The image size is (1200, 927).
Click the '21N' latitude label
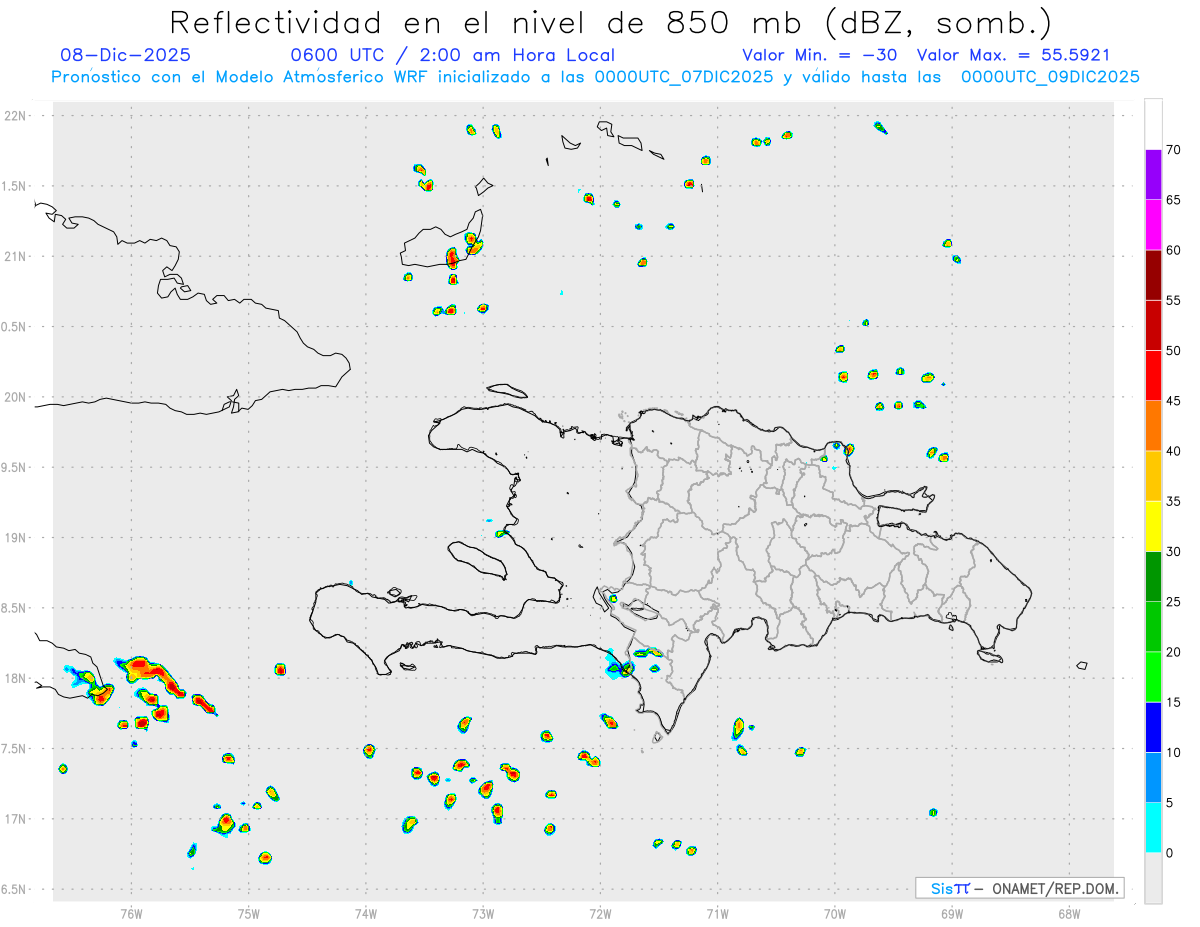17,256
